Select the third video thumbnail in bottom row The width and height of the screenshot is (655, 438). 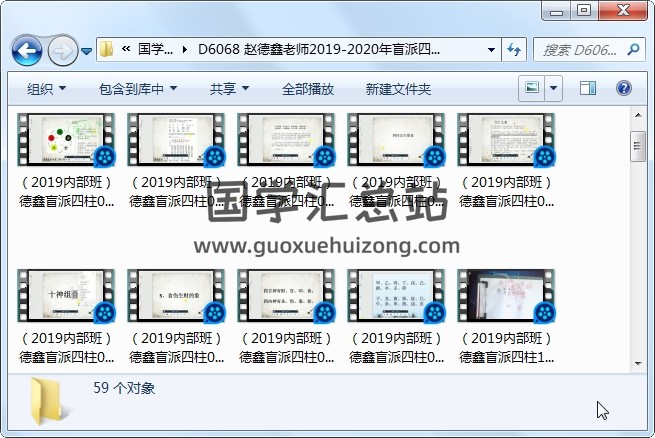pos(286,296)
